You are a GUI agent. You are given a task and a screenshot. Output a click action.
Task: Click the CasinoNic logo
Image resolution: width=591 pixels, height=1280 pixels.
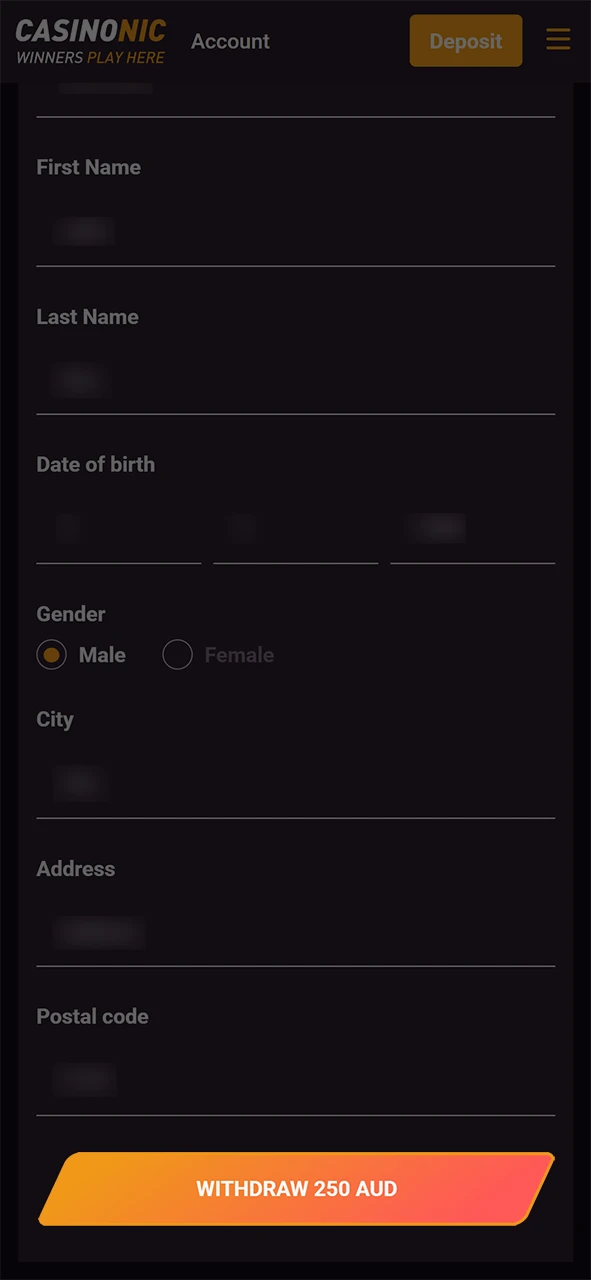[90, 32]
